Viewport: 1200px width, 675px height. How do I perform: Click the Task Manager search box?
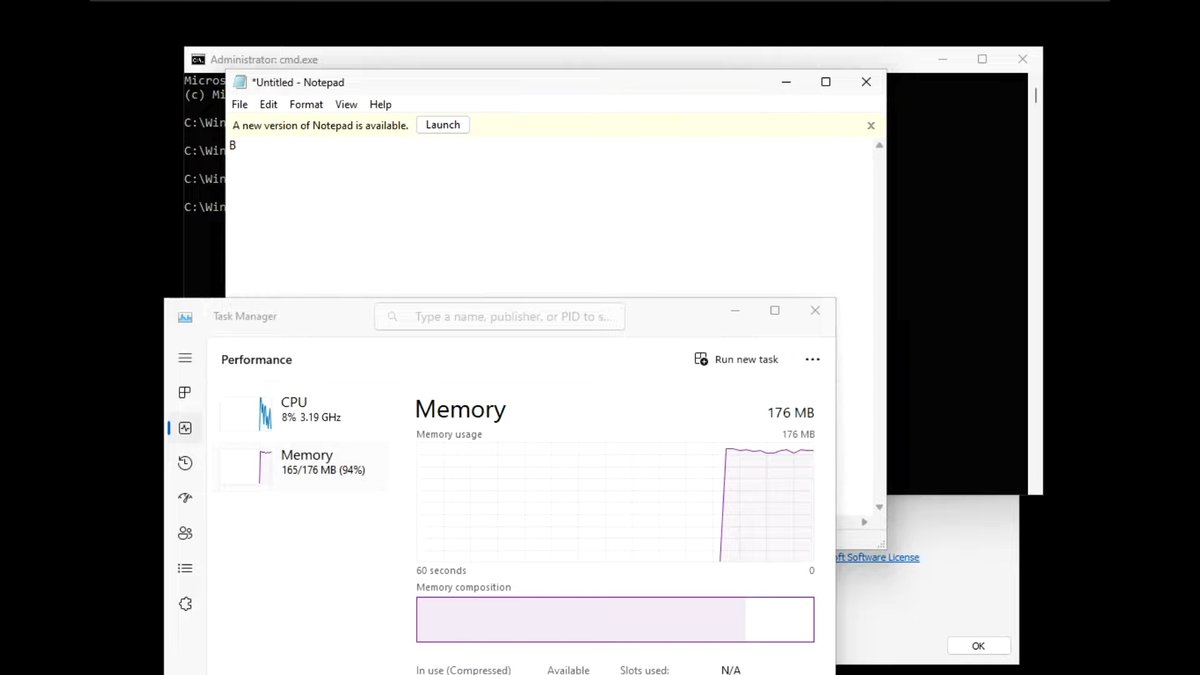[x=500, y=317]
